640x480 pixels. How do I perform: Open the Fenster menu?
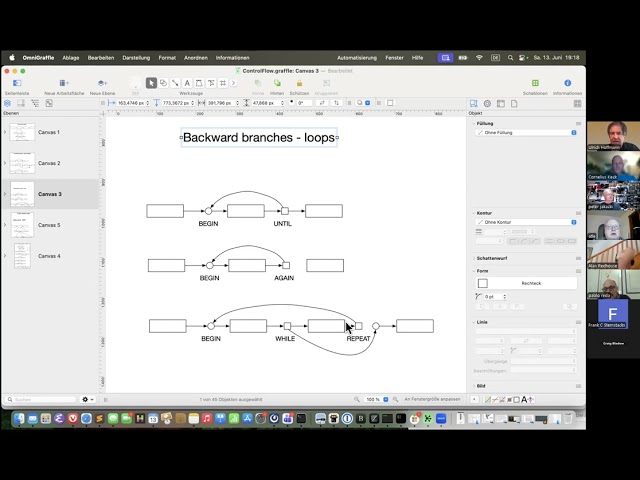point(394,58)
